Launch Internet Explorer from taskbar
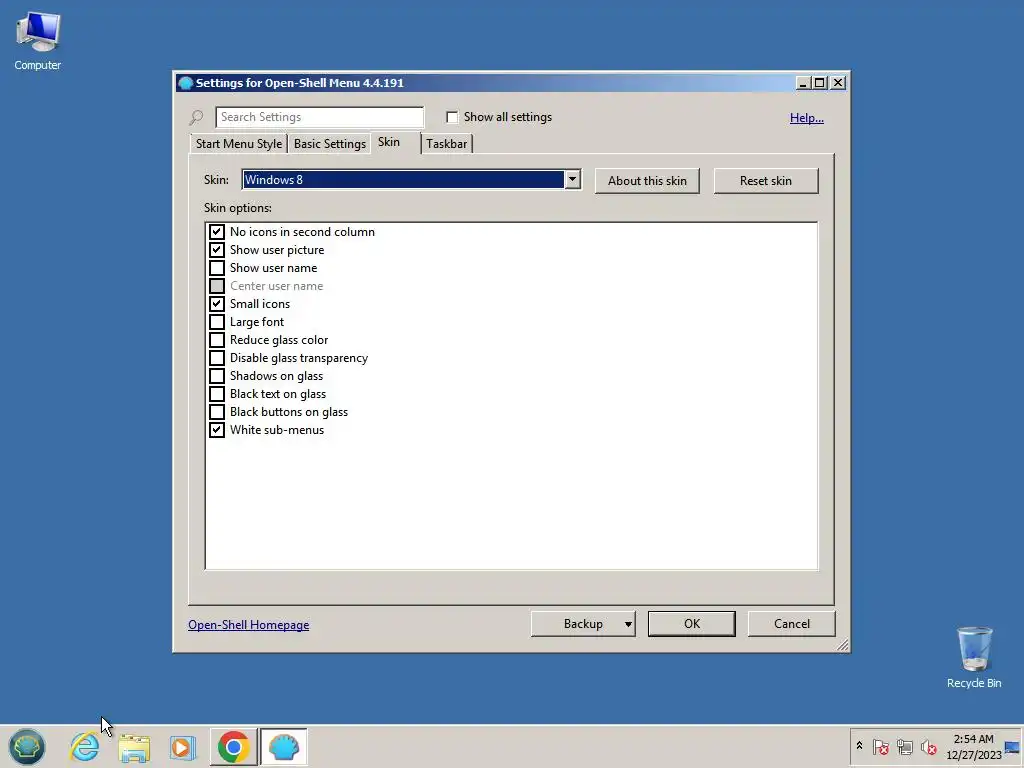Screen dimensions: 1024x768 tap(85, 746)
